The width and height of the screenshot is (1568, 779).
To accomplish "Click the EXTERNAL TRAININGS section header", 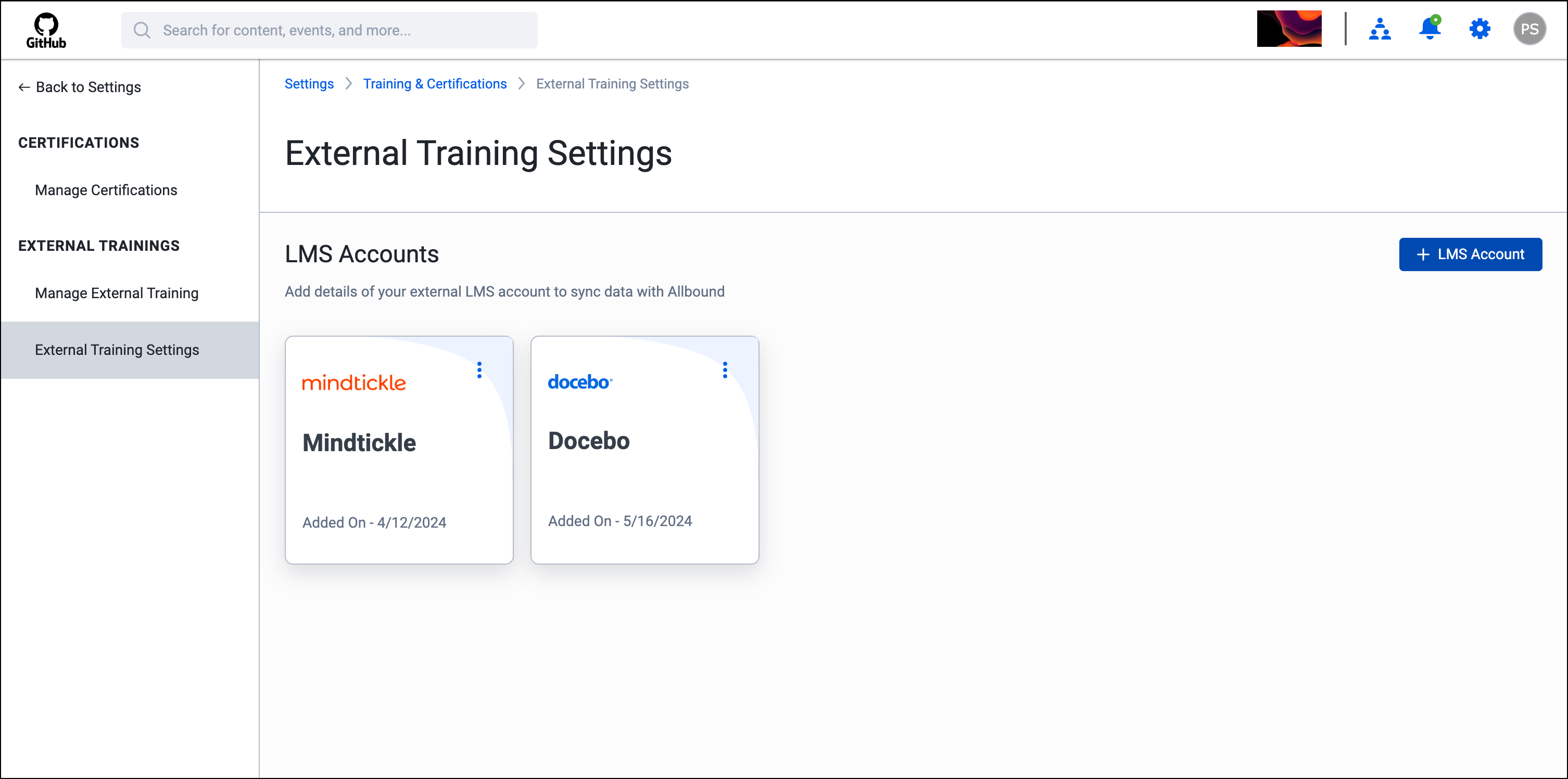I will click(98, 246).
